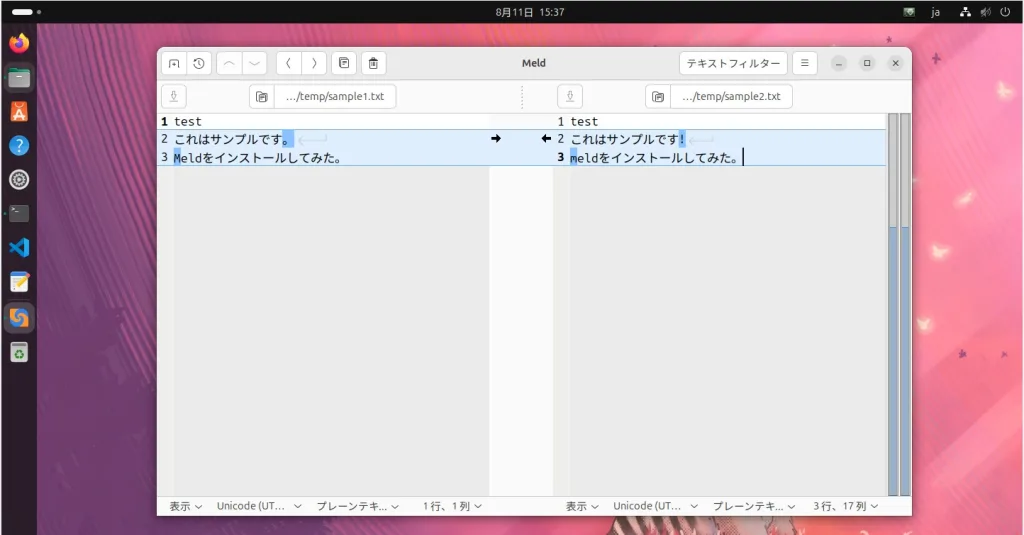This screenshot has height=535, width=1024.
Task: Click the .../temp/sample1.txt file button
Action: (335, 97)
